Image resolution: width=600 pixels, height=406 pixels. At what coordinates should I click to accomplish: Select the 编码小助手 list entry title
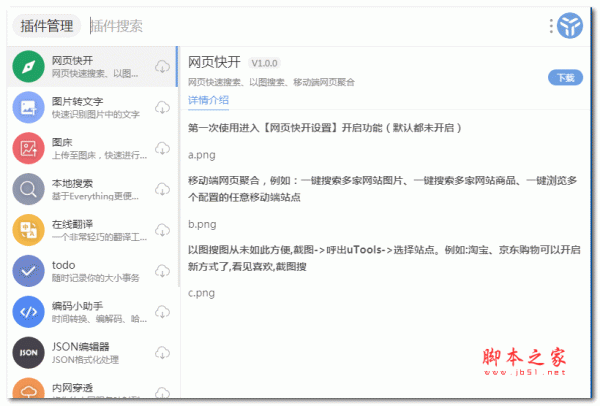(78, 306)
